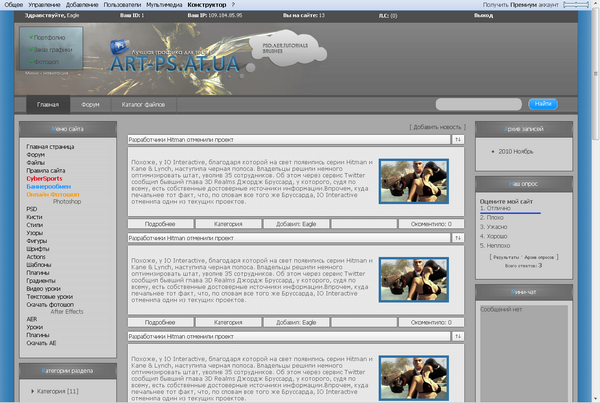Screen dimensions: 600x403
Task: Click the 'Добавить новость' link
Action: pos(437,127)
